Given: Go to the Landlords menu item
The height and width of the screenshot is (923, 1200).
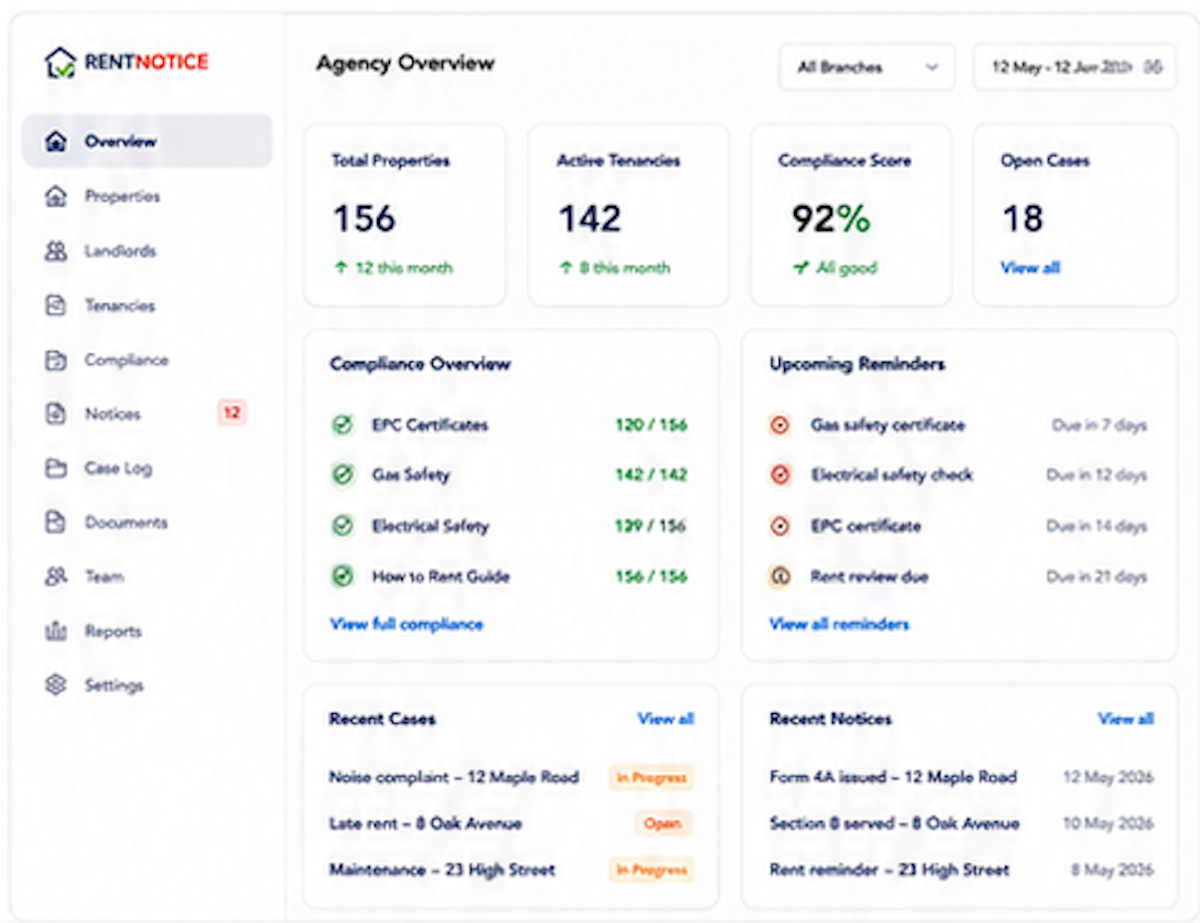Looking at the screenshot, I should point(148,251).
